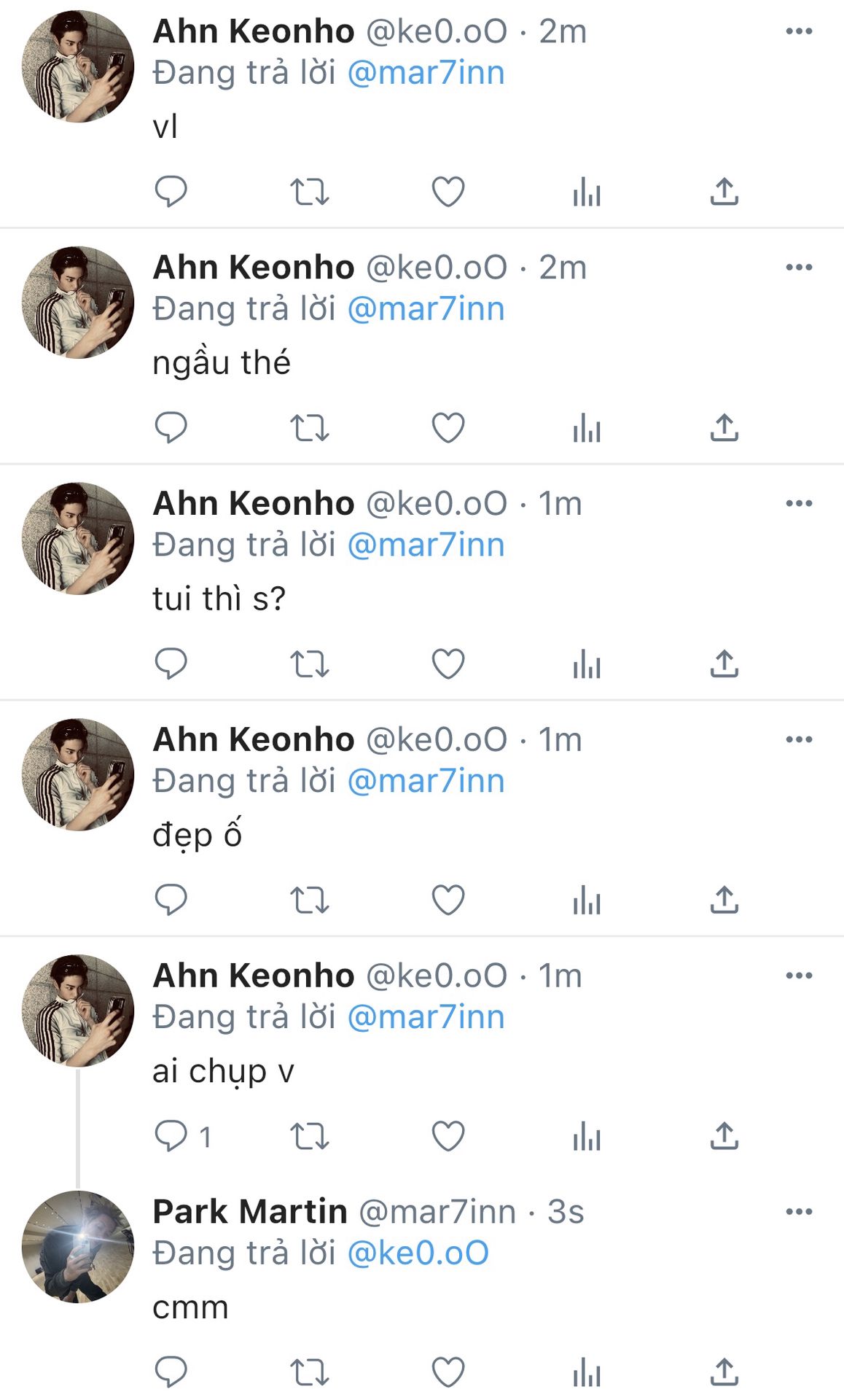This screenshot has height=1400, width=844.
Task: Like Park Martin's "cmm" tweet
Action: [448, 1373]
